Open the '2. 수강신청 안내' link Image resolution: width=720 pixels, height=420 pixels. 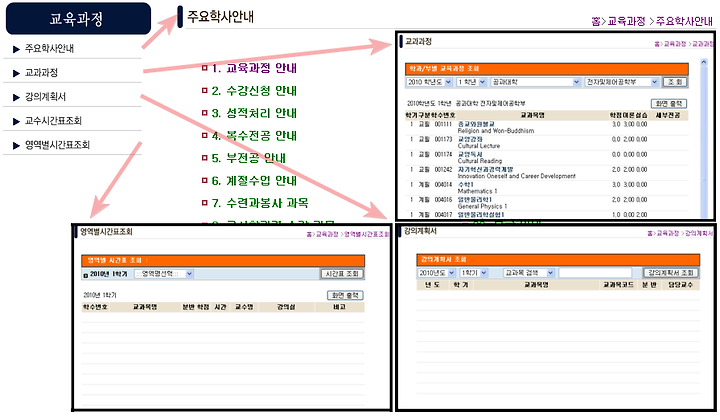(x=254, y=90)
